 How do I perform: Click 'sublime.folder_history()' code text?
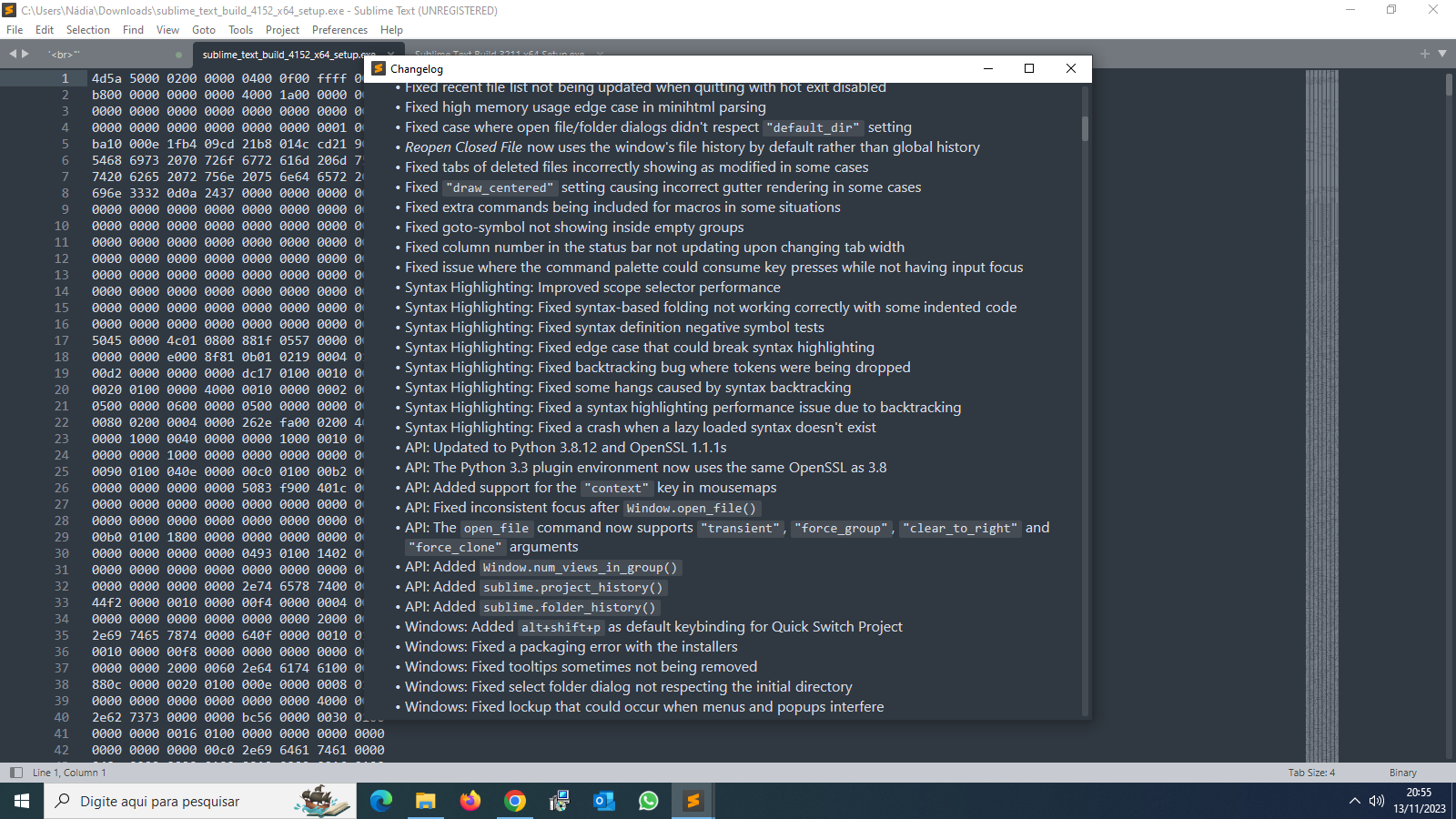click(570, 607)
